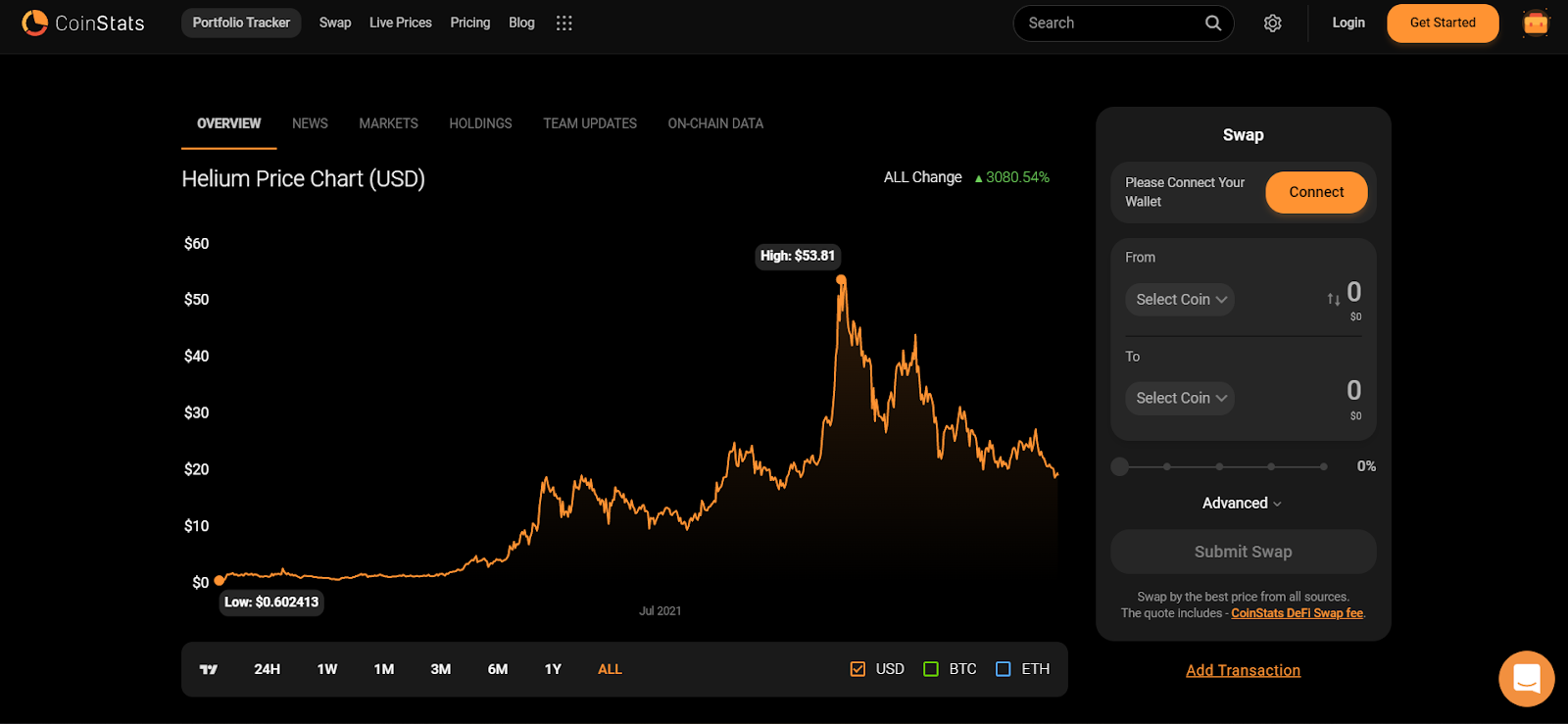Click the high price point marker
This screenshot has width=1568, height=724.
tap(841, 280)
